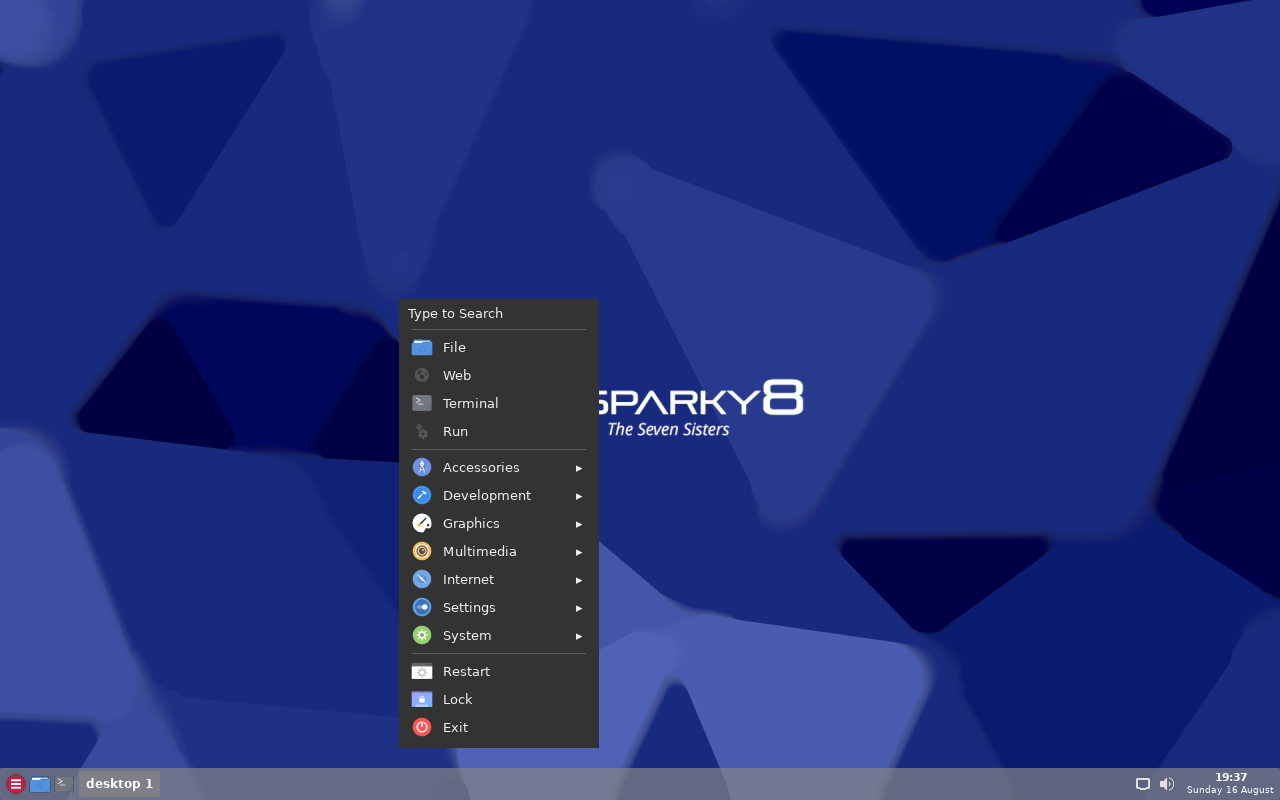Select the Lock entry label
The image size is (1280, 800).
pyautogui.click(x=457, y=699)
